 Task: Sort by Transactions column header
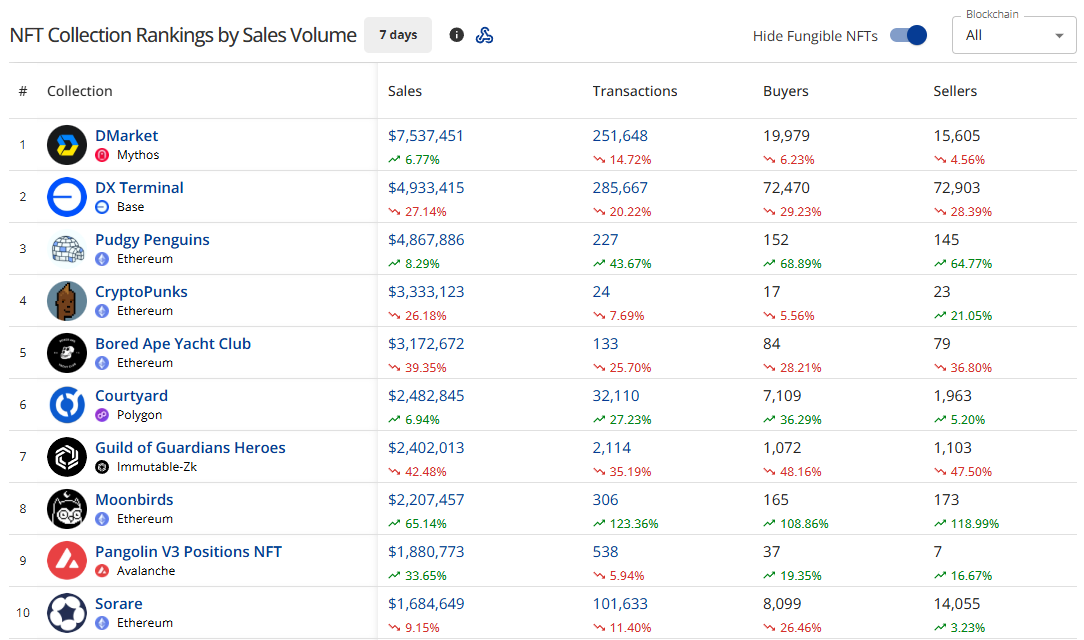[634, 91]
